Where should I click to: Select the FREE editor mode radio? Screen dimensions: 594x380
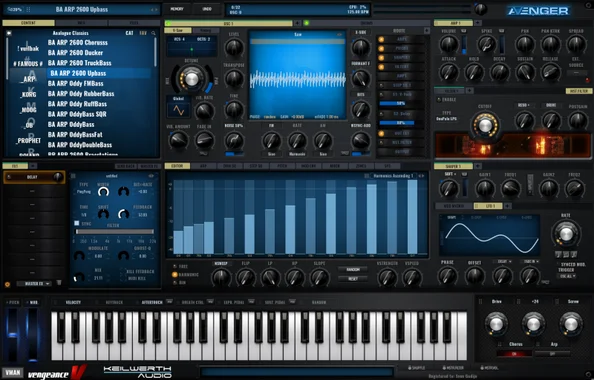pos(175,267)
